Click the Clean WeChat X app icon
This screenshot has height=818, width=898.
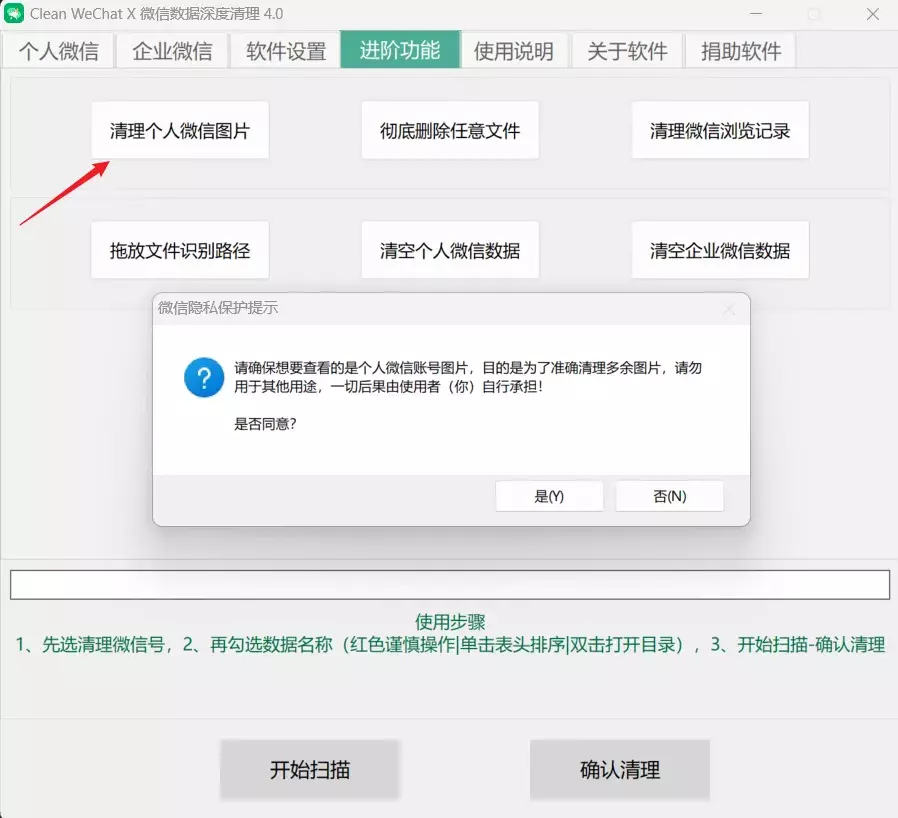(14, 13)
